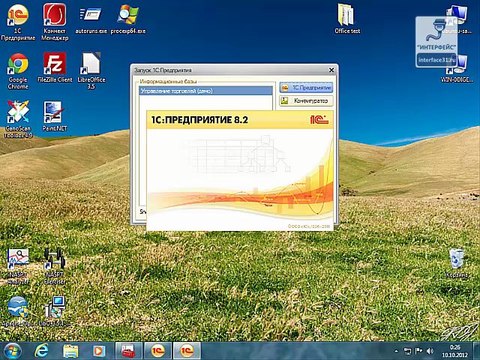Click the network tray icon
Image resolution: width=480 pixels, height=360 pixels.
click(x=407, y=351)
